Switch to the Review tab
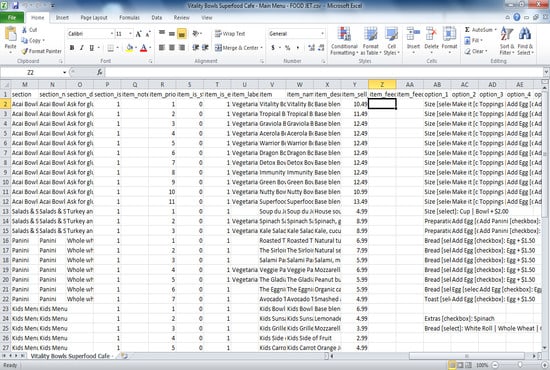Screen dimensions: 550x370 pos(181,18)
